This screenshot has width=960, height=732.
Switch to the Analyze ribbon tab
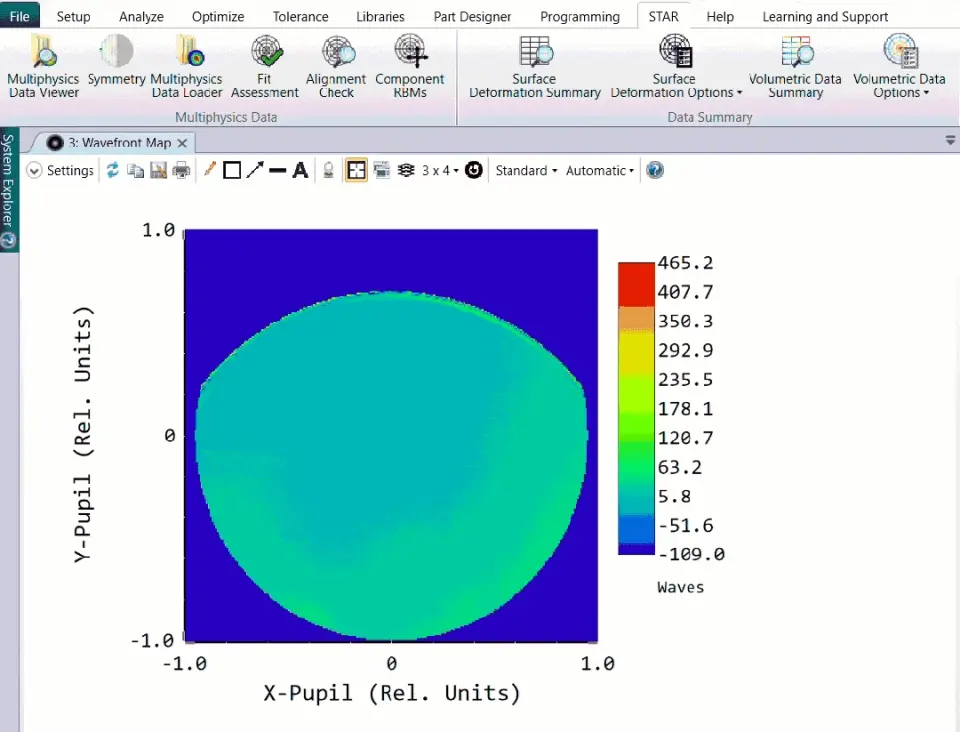point(141,17)
